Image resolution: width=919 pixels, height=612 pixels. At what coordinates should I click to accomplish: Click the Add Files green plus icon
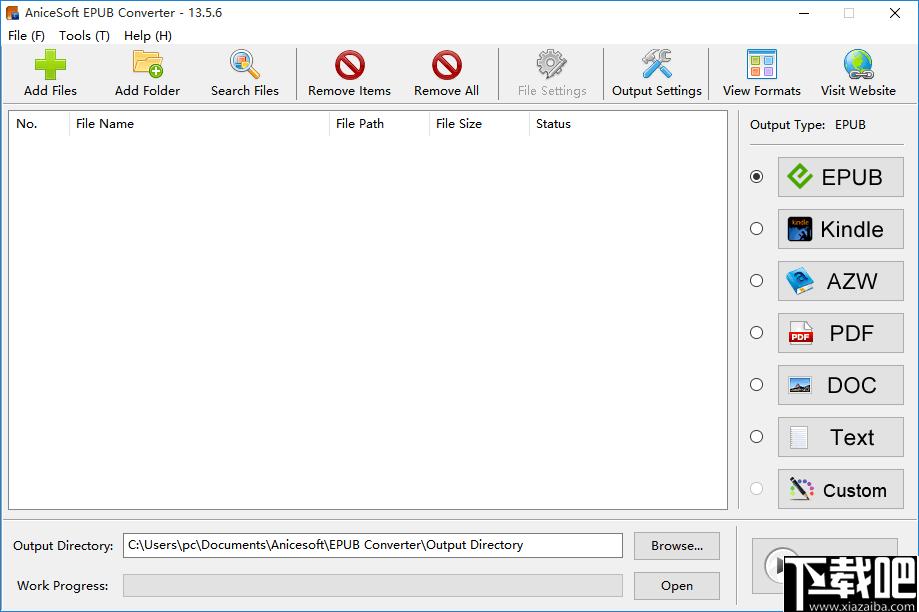(50, 64)
